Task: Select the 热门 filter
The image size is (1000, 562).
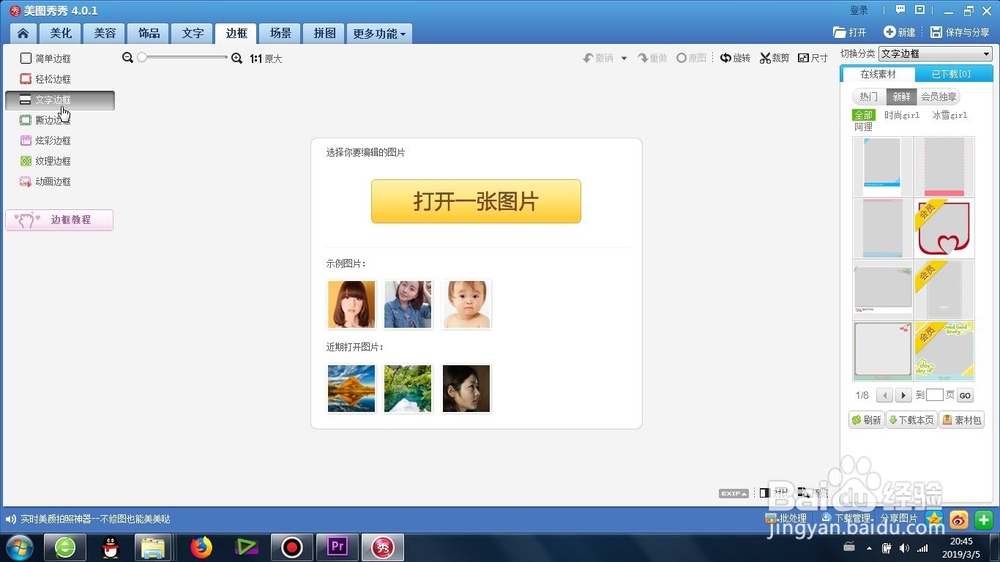Action: pos(869,97)
